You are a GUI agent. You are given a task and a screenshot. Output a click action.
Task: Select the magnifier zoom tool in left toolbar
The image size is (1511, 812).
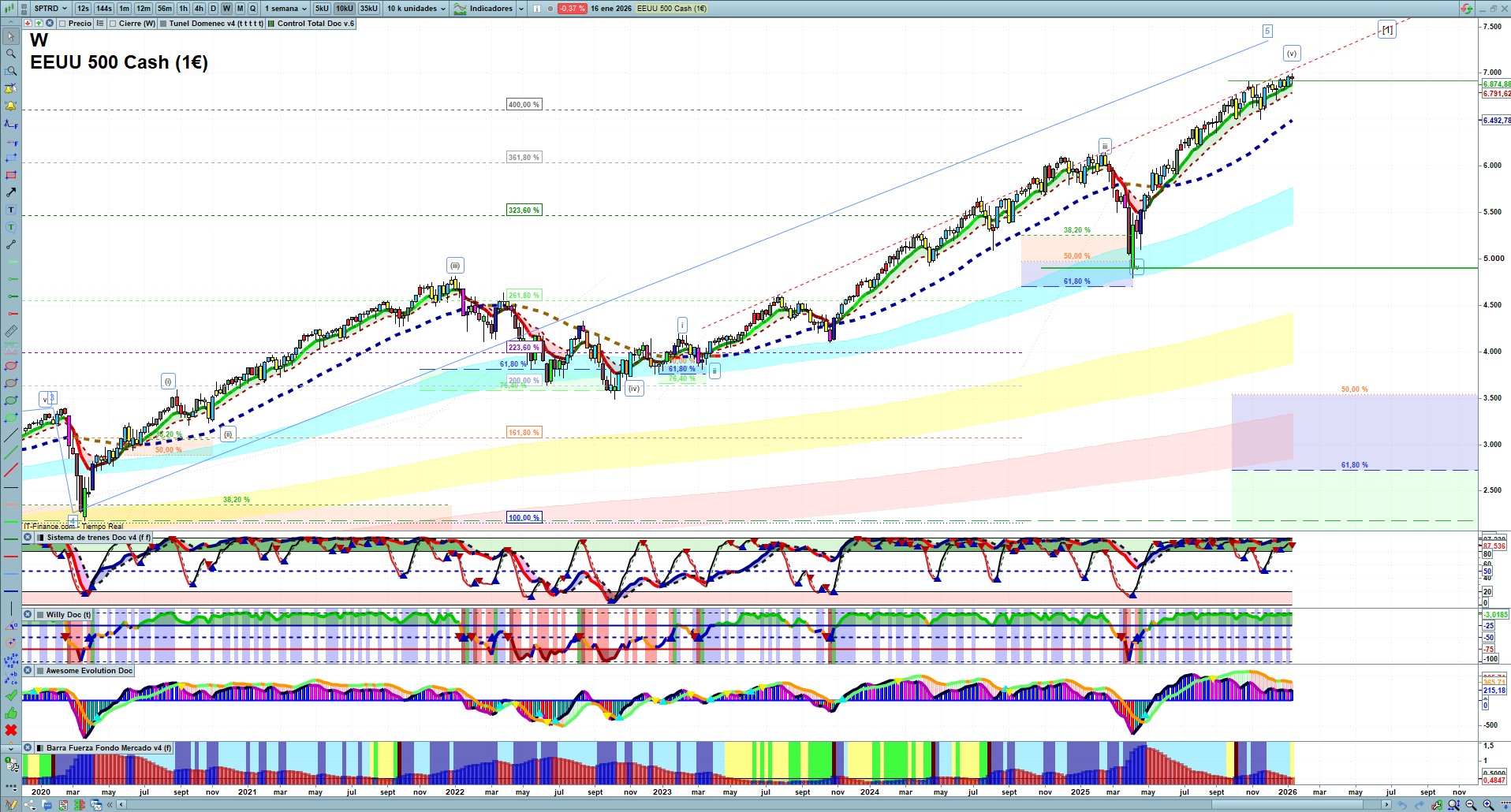pyautogui.click(x=11, y=54)
